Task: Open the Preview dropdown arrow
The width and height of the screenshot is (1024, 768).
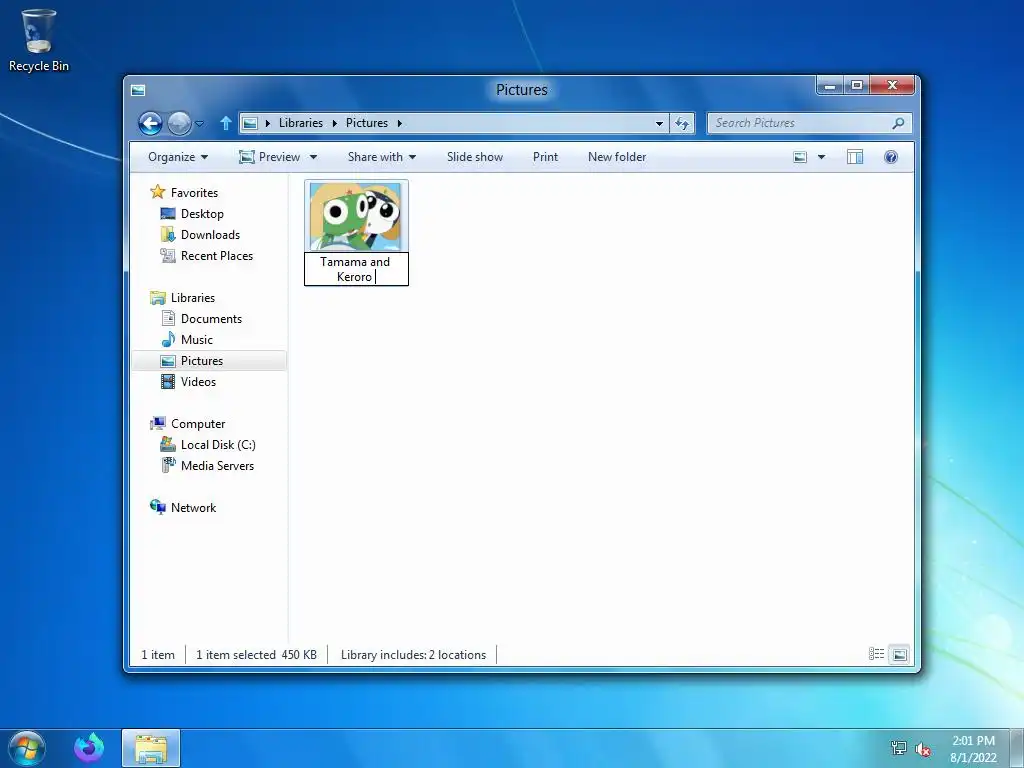Action: [x=313, y=157]
